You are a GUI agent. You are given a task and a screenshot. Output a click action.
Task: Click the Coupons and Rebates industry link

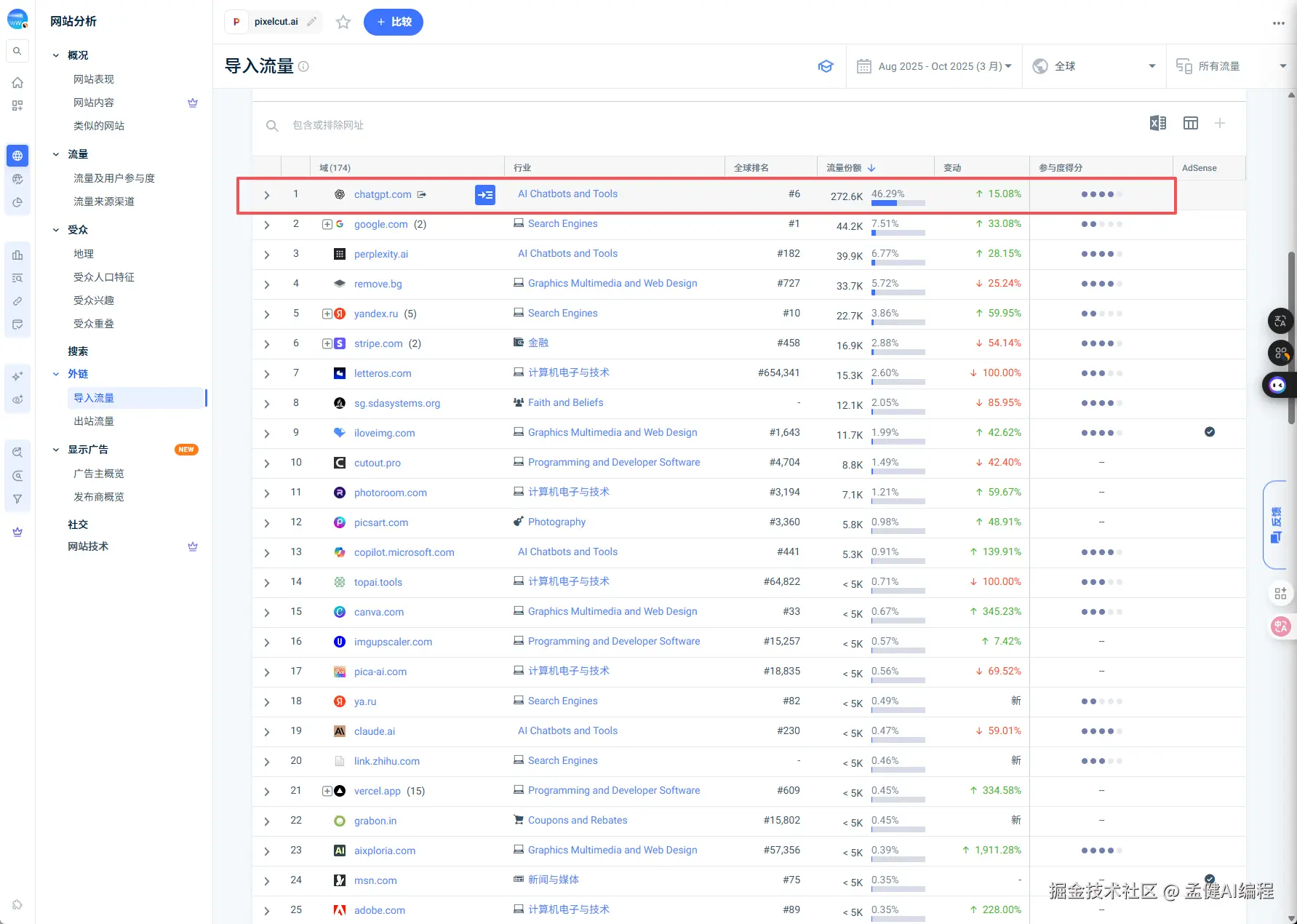click(578, 820)
